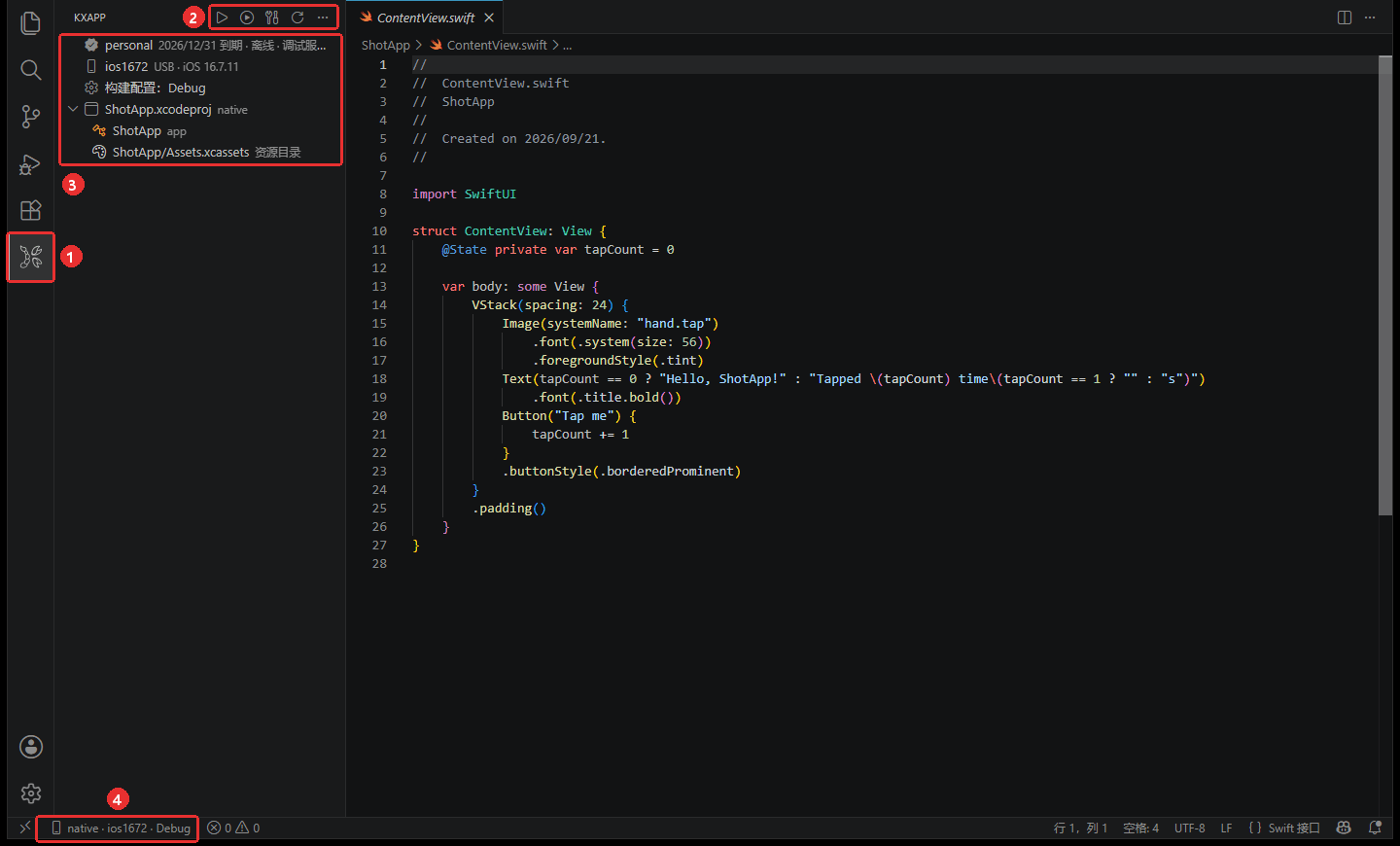Open the Search view

[x=30, y=70]
